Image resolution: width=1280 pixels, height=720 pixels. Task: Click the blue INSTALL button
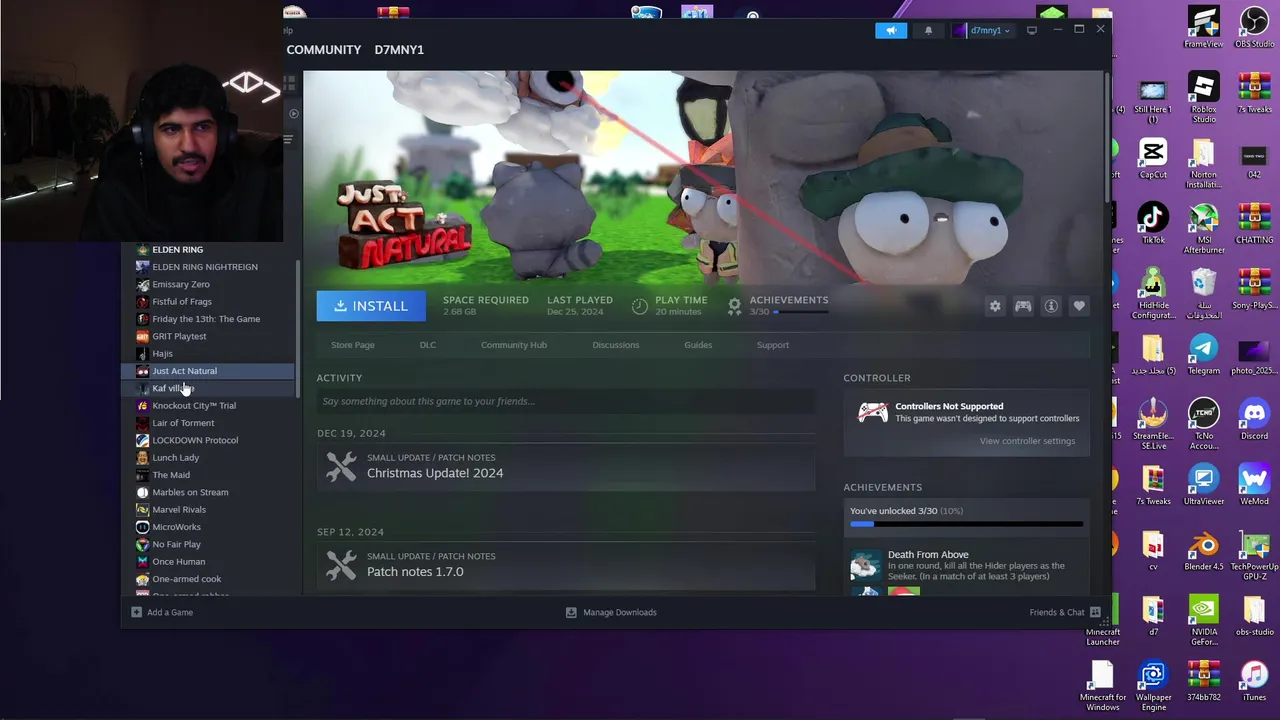point(371,306)
